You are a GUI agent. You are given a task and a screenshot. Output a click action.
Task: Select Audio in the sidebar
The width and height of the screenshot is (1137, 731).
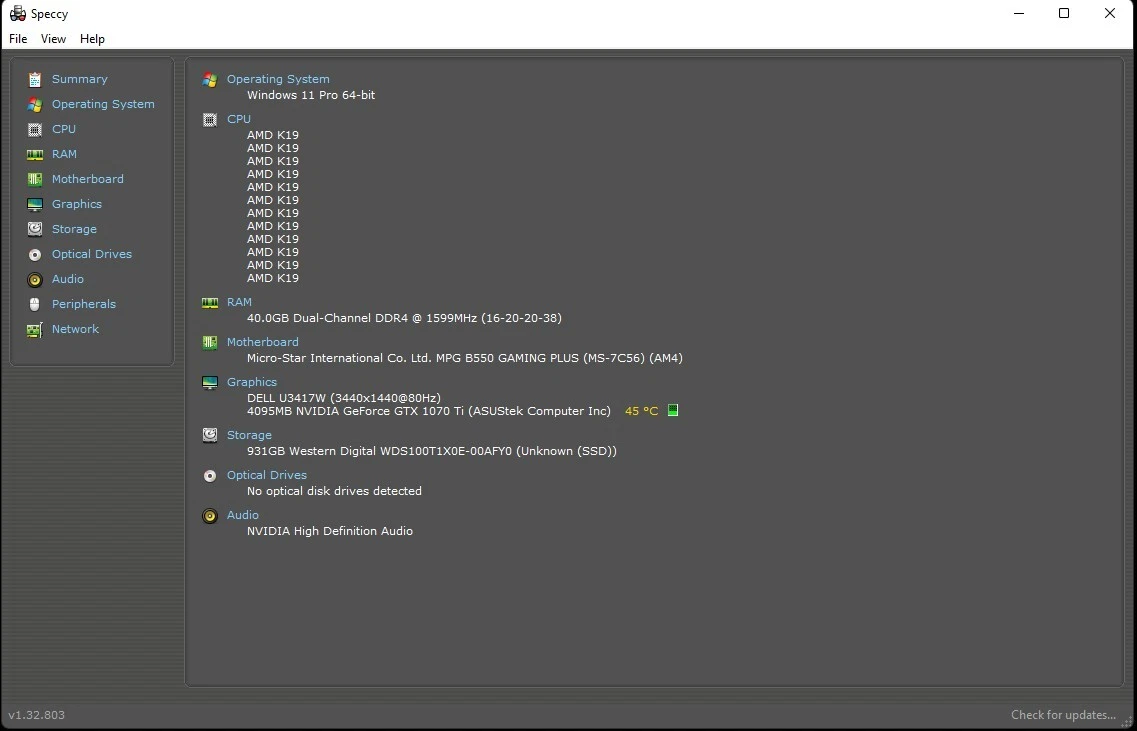(67, 279)
